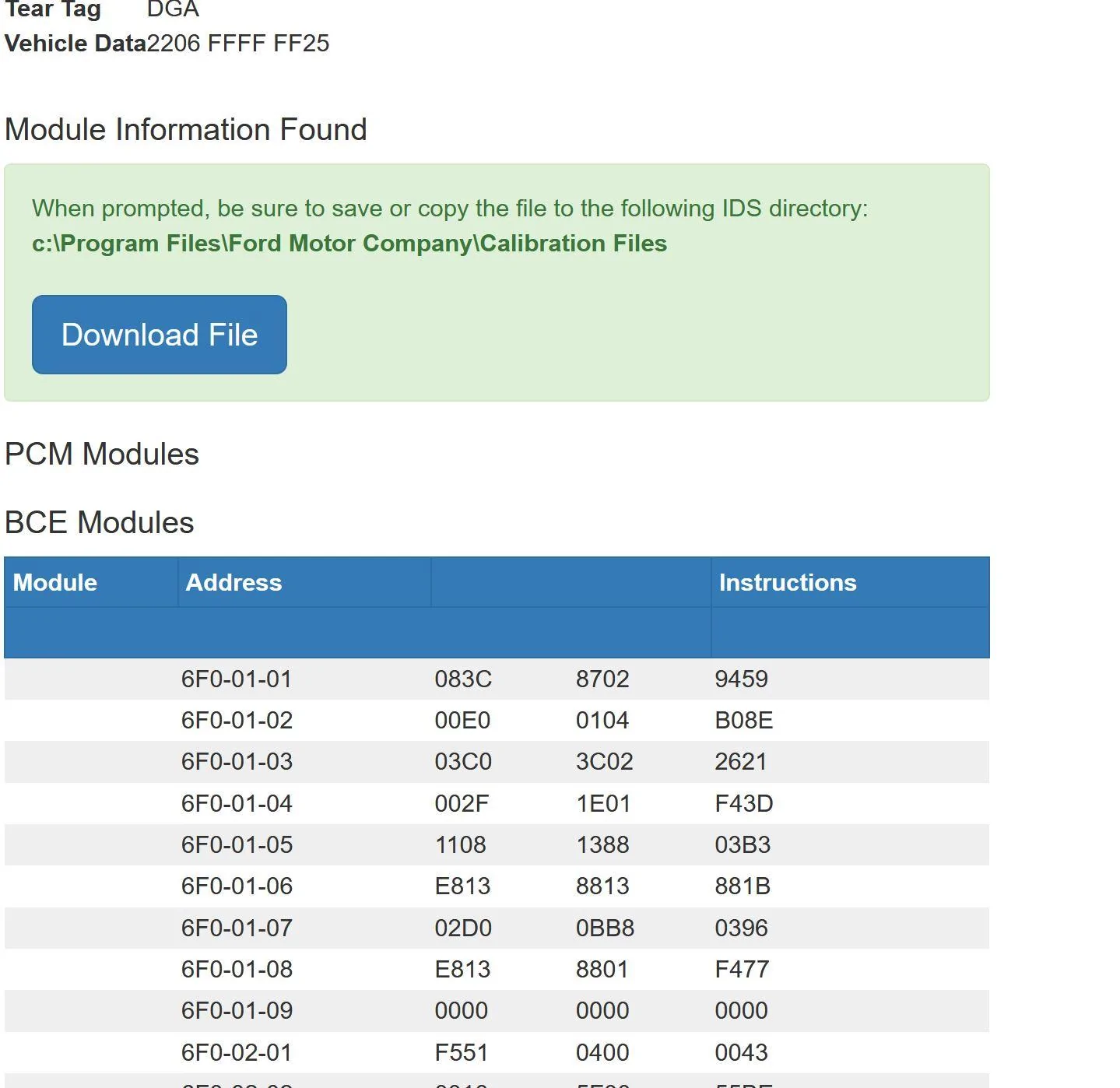Click value 1E01 in row 6F0-01-04

603,803
